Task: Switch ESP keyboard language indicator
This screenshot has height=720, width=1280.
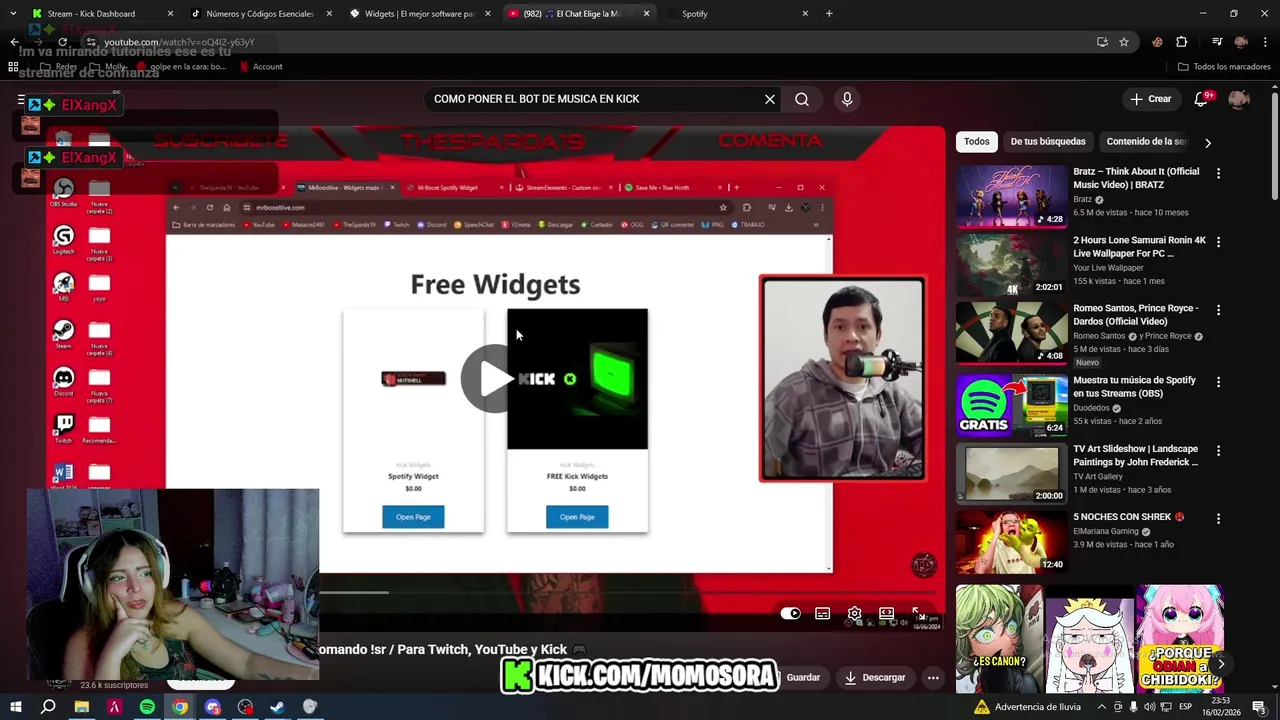Action: click(1186, 707)
